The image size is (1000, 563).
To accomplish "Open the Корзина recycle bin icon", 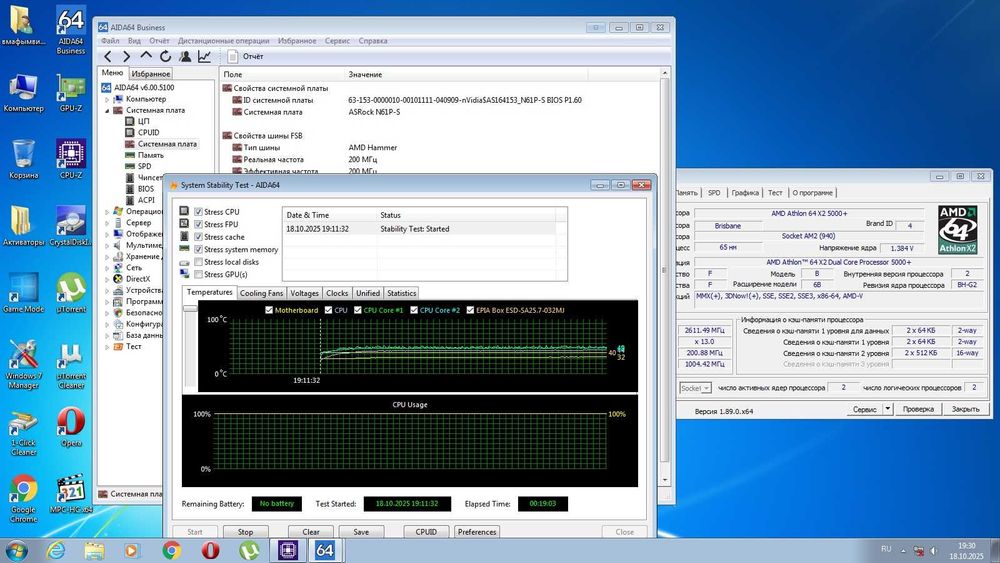I will 24,159.
